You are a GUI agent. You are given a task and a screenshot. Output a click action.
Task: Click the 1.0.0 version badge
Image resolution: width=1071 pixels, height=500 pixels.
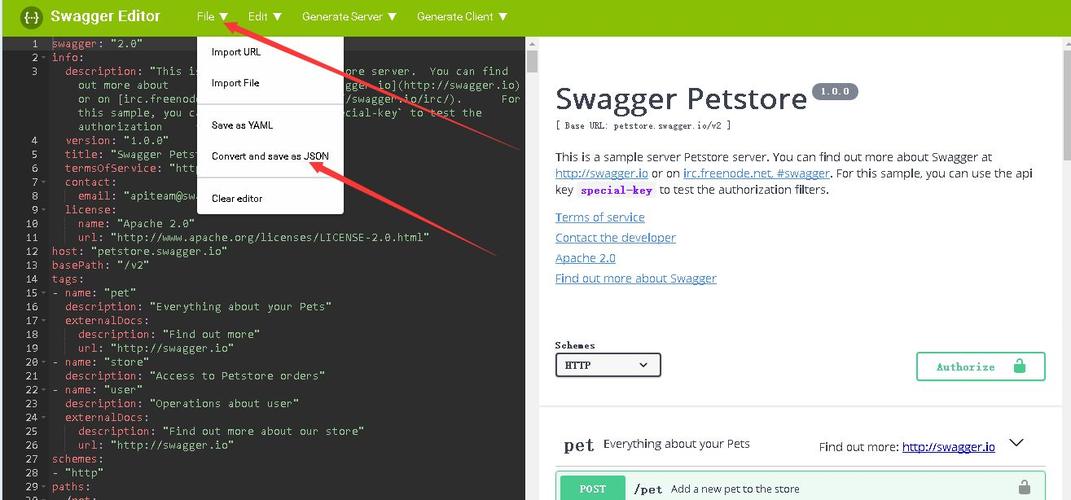click(835, 92)
